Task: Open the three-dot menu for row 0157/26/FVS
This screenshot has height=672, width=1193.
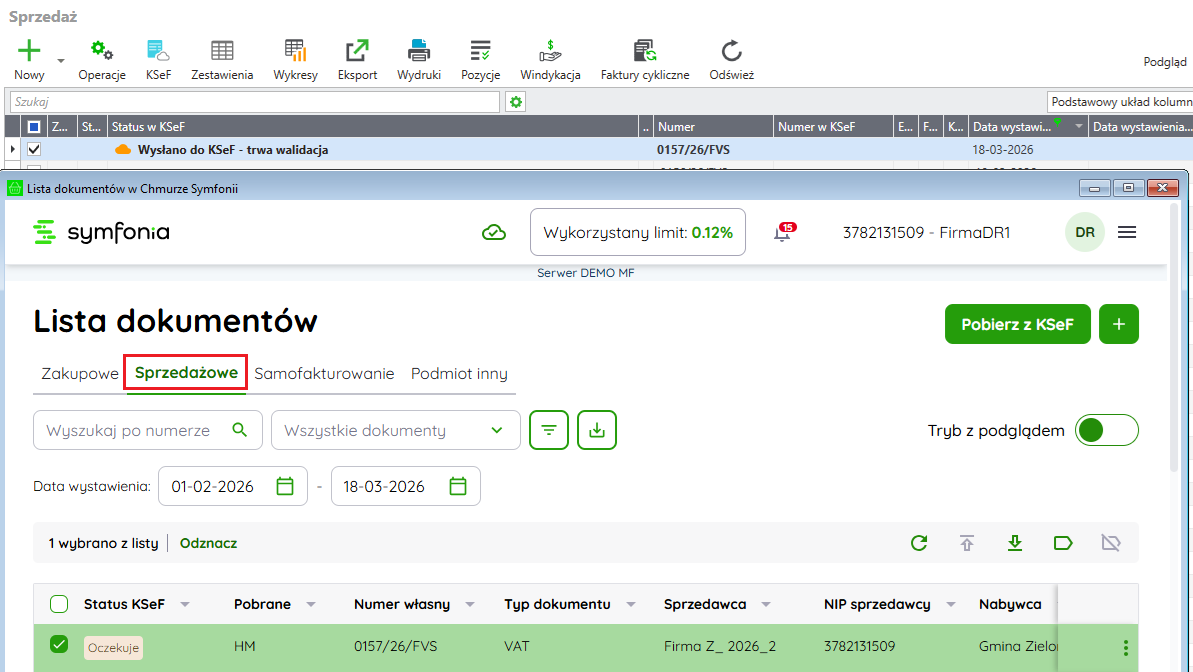Action: pyautogui.click(x=1126, y=647)
